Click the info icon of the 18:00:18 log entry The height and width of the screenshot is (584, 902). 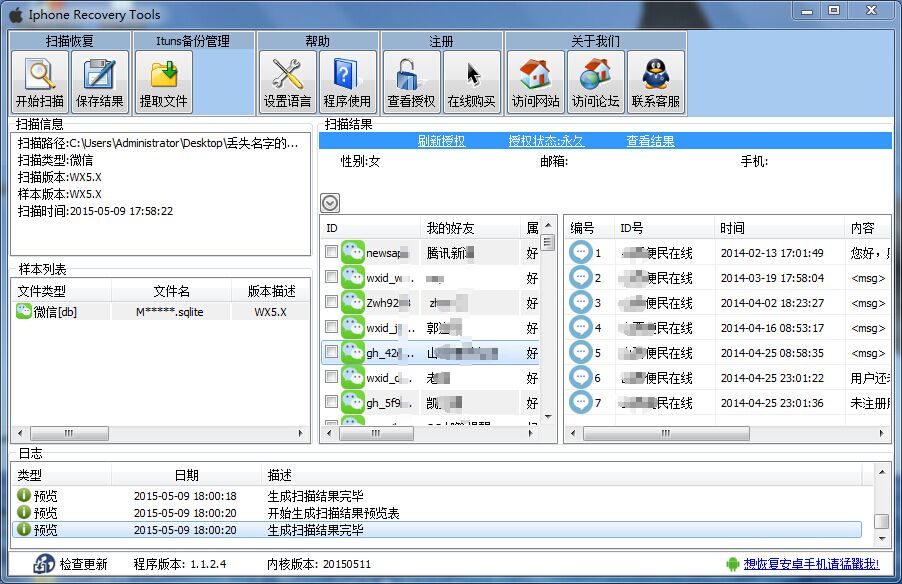point(24,495)
